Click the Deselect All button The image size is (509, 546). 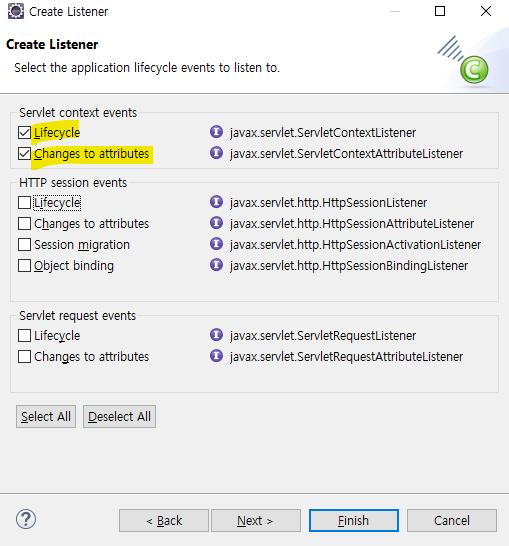tap(119, 416)
